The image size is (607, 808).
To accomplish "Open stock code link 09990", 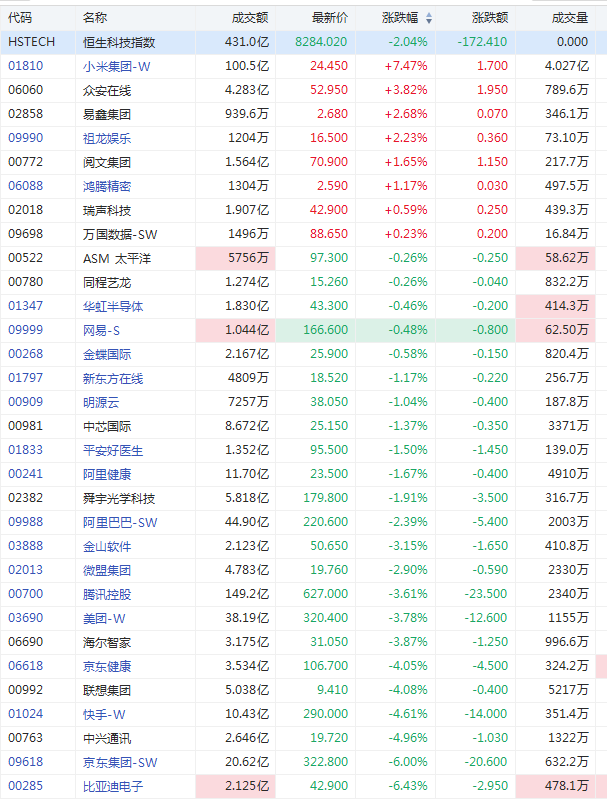I will click(x=26, y=138).
